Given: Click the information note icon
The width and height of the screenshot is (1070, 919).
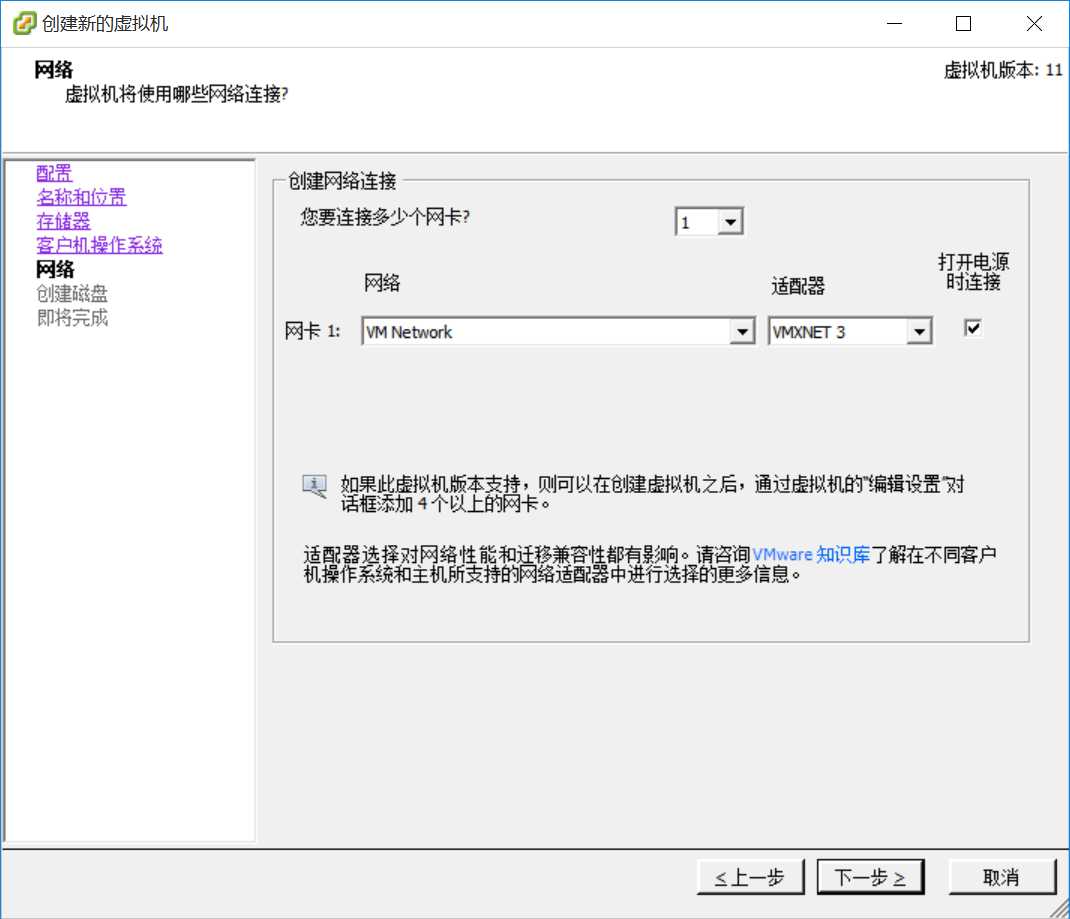Looking at the screenshot, I should (x=315, y=486).
